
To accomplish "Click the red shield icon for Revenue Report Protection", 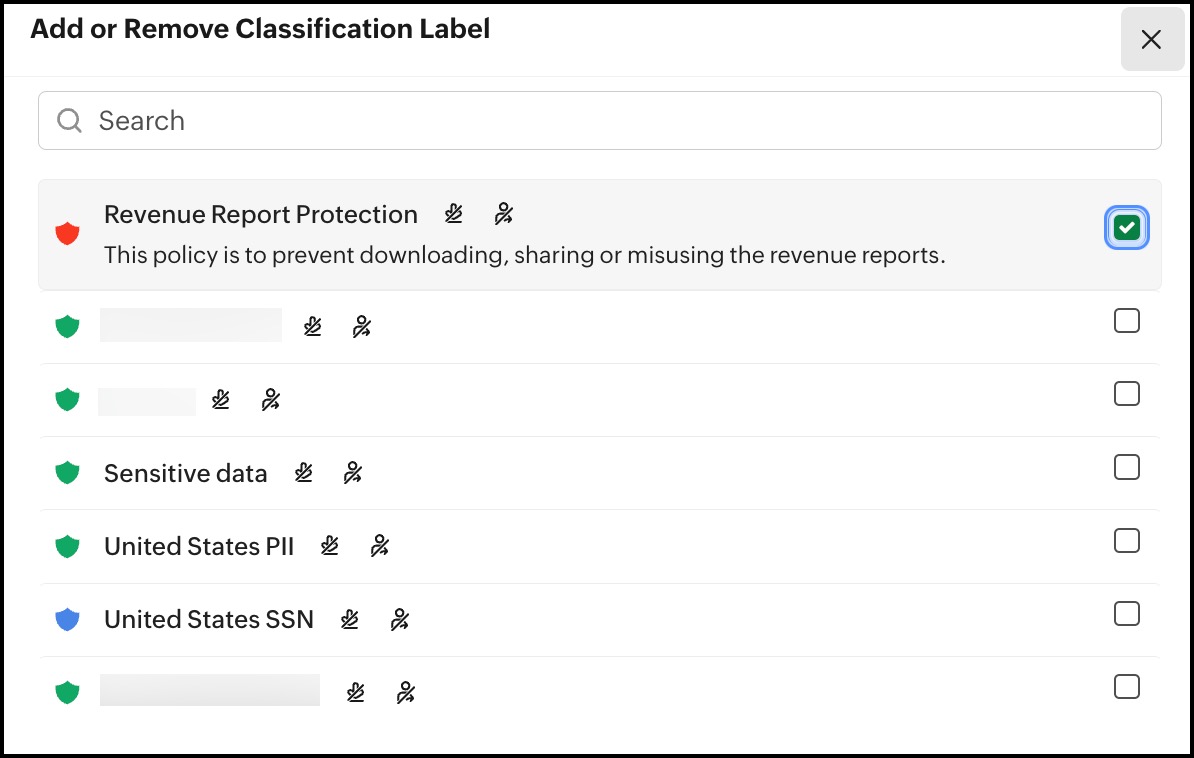I will click(x=67, y=234).
